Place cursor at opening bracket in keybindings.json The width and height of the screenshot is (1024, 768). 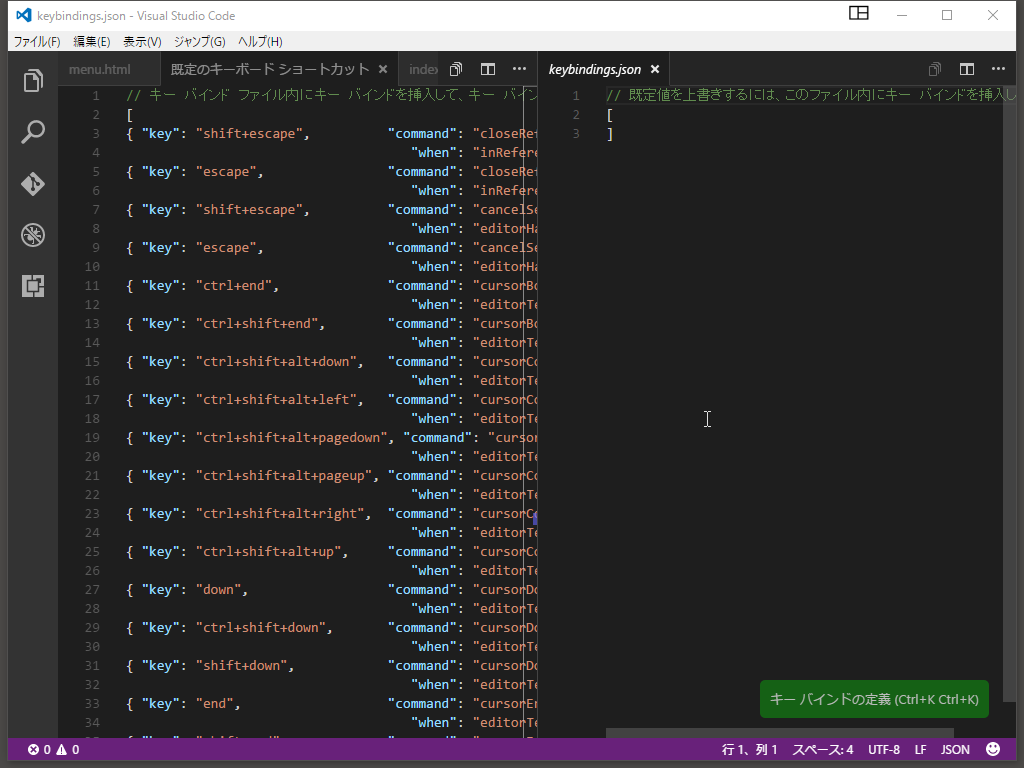click(610, 115)
